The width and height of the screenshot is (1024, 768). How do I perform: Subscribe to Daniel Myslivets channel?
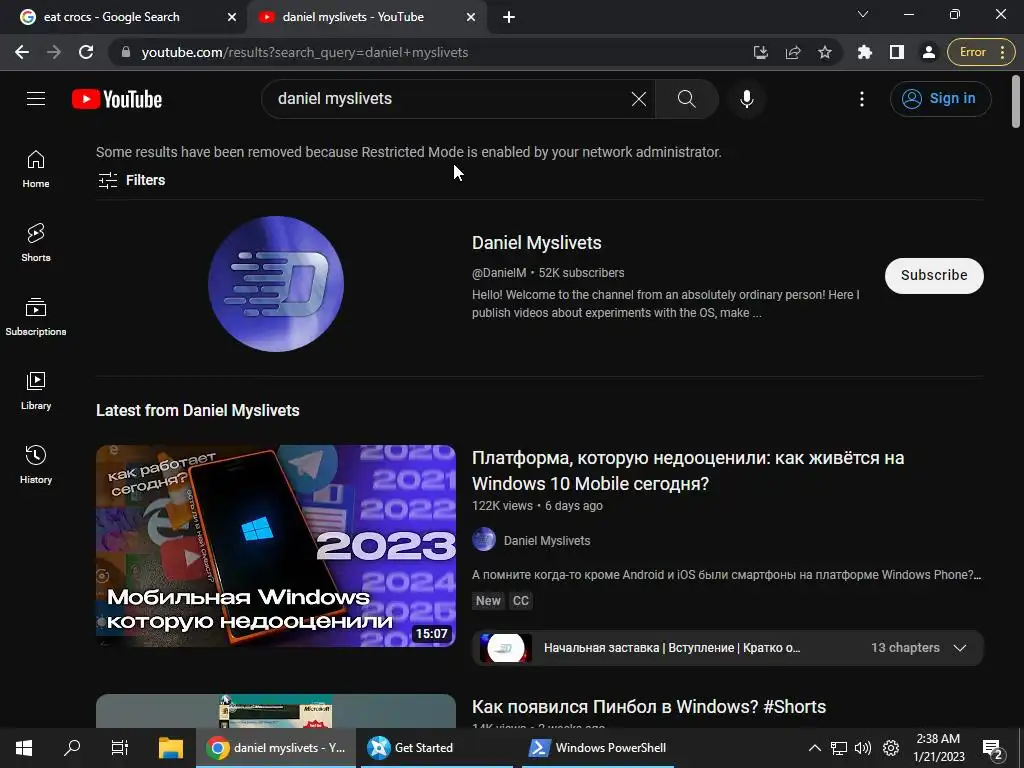(934, 276)
